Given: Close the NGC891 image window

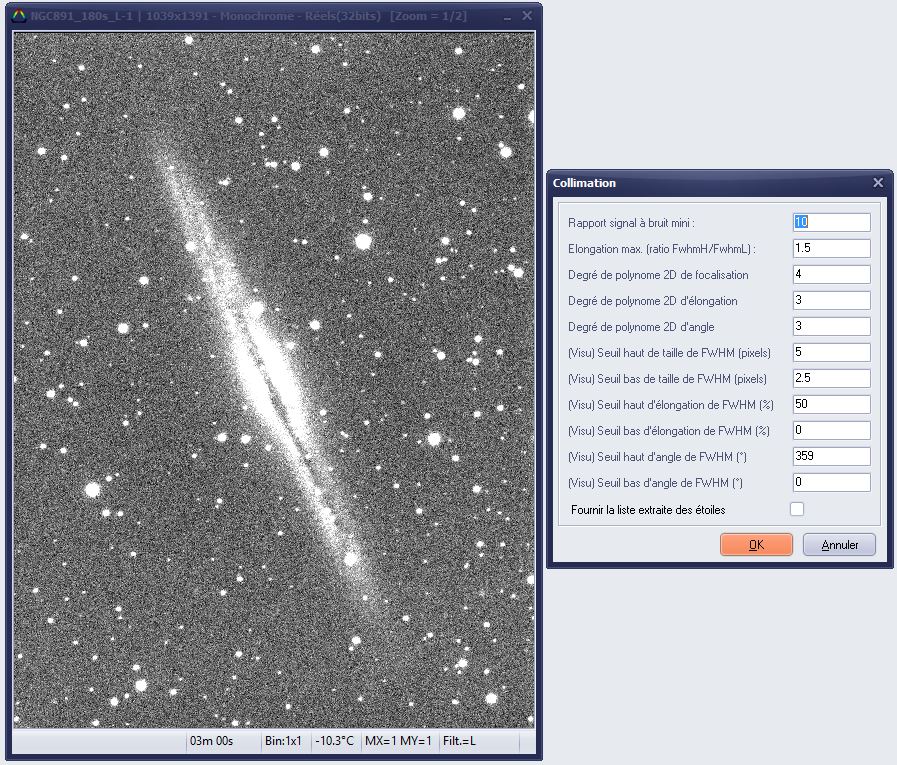Looking at the screenshot, I should (x=527, y=16).
